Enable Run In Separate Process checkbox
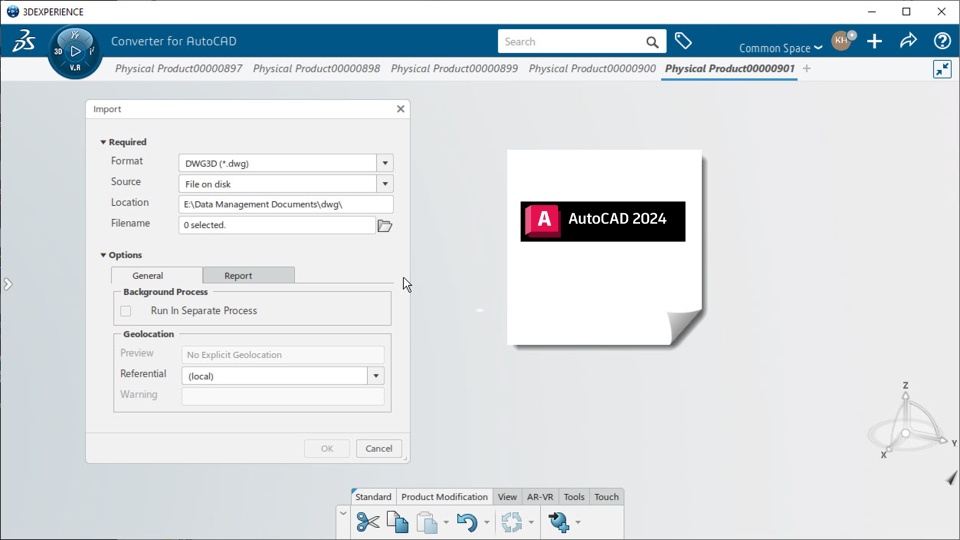This screenshot has width=960, height=540. pyautogui.click(x=126, y=311)
